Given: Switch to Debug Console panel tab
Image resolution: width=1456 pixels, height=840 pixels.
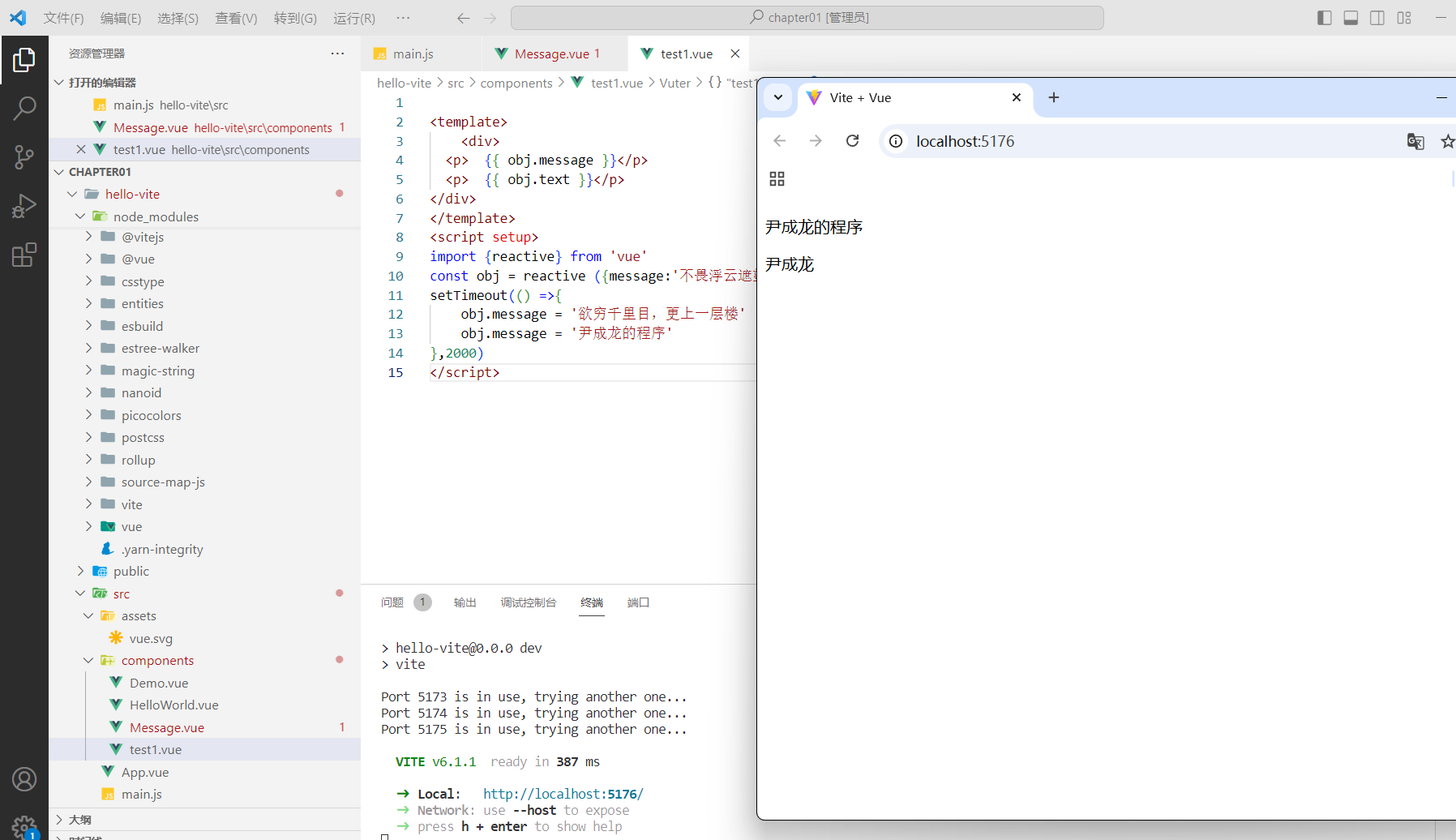Looking at the screenshot, I should (529, 602).
